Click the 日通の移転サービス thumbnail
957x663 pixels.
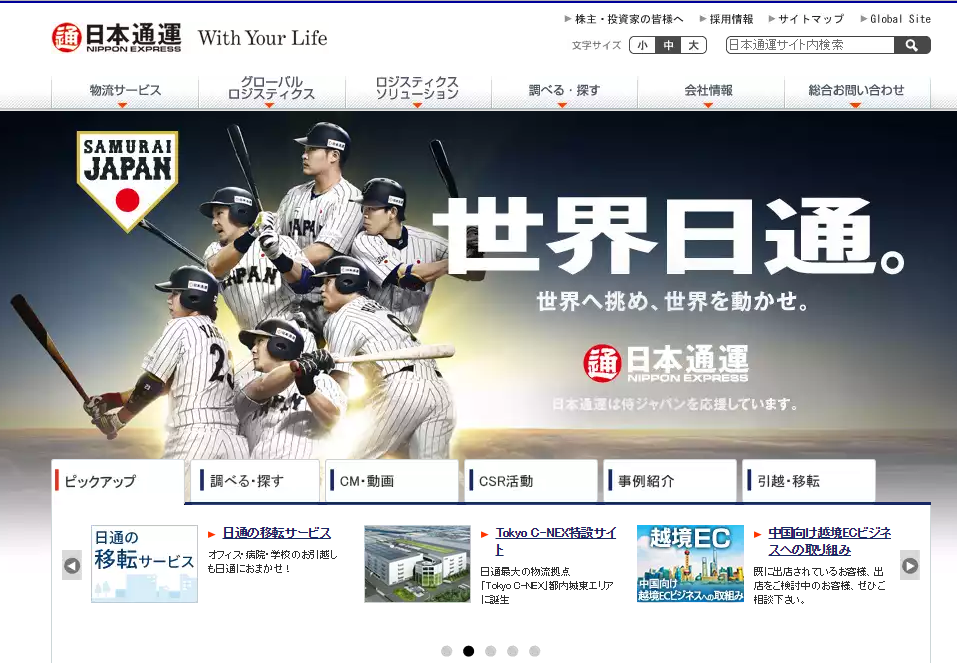(x=144, y=563)
